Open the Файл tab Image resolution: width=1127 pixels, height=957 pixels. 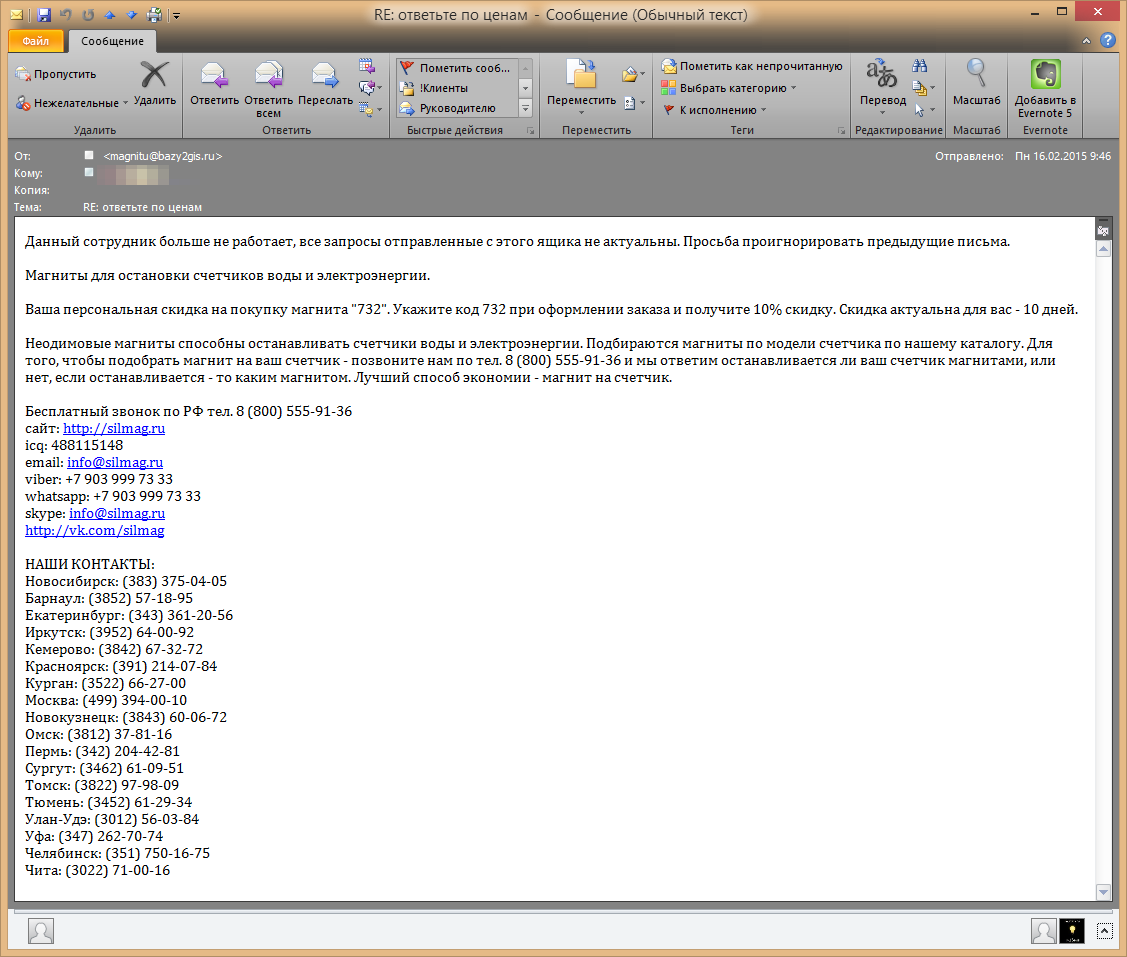point(36,41)
